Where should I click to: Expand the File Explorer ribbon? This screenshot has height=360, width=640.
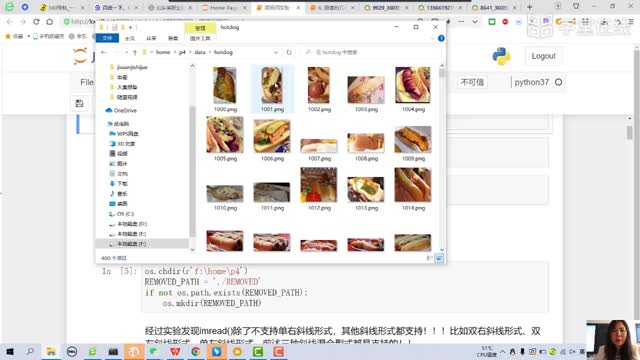[x=432, y=38]
